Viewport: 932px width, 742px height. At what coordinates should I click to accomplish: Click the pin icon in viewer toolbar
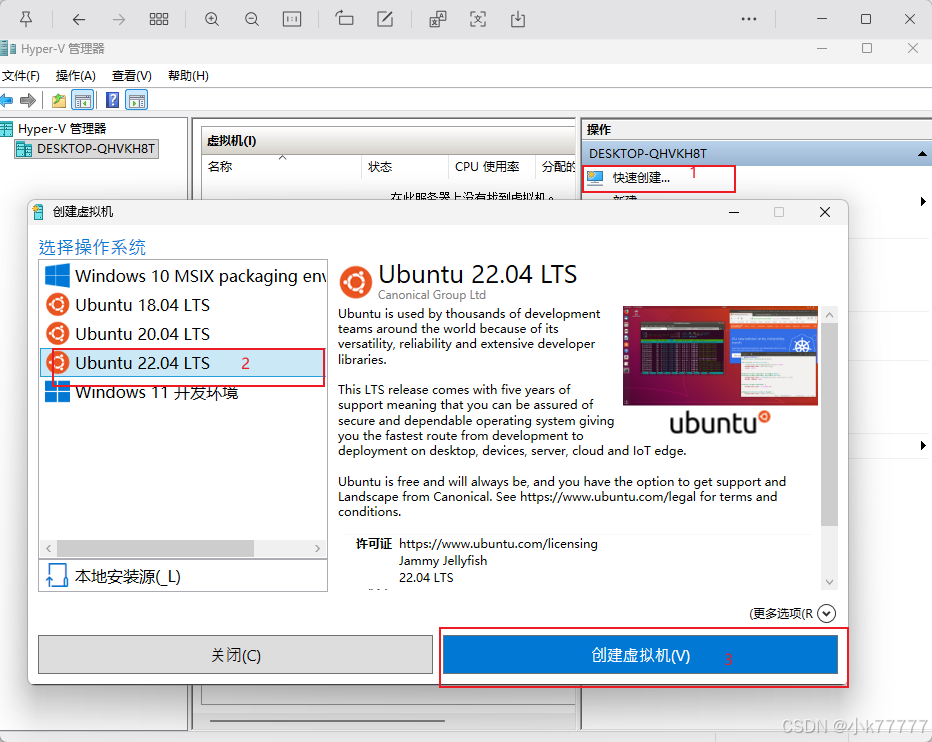pyautogui.click(x=26, y=19)
